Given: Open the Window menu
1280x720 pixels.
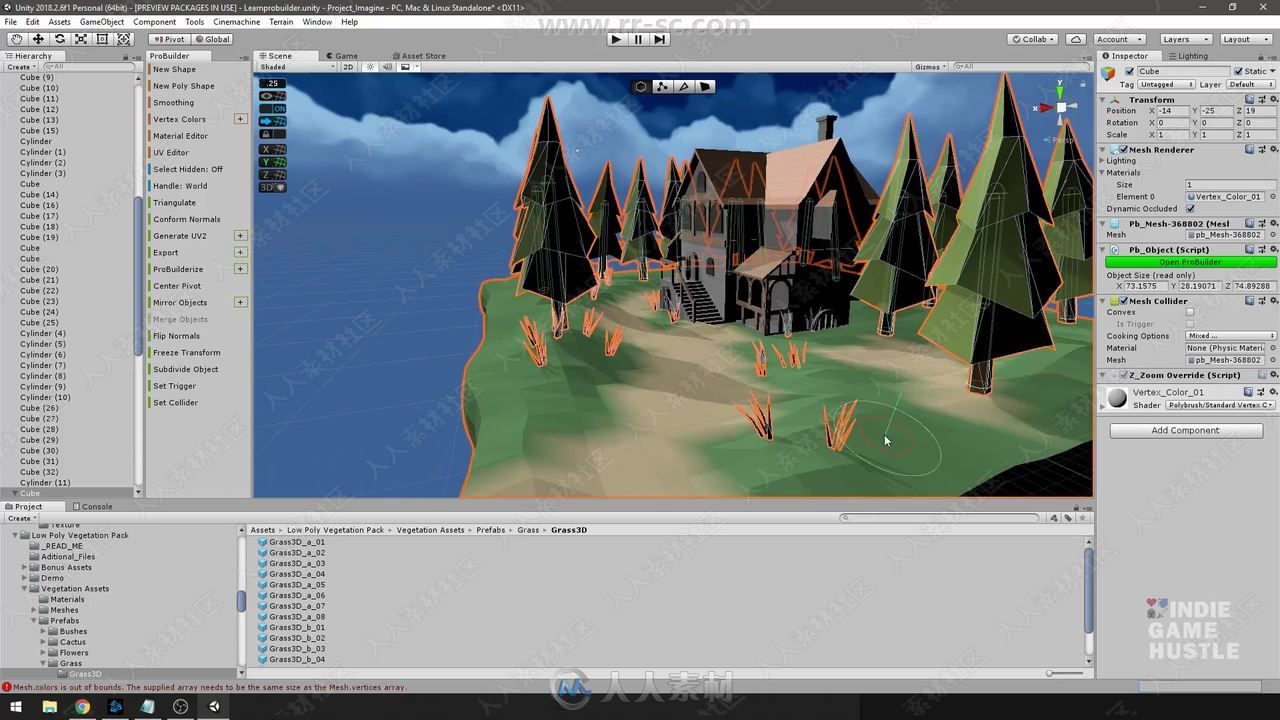Looking at the screenshot, I should (x=317, y=22).
